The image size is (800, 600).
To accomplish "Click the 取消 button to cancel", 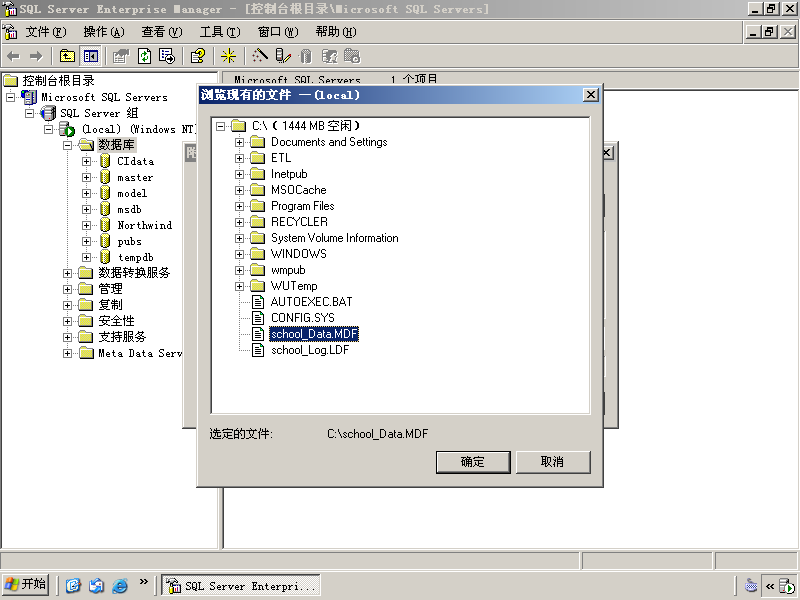I will pyautogui.click(x=553, y=462).
